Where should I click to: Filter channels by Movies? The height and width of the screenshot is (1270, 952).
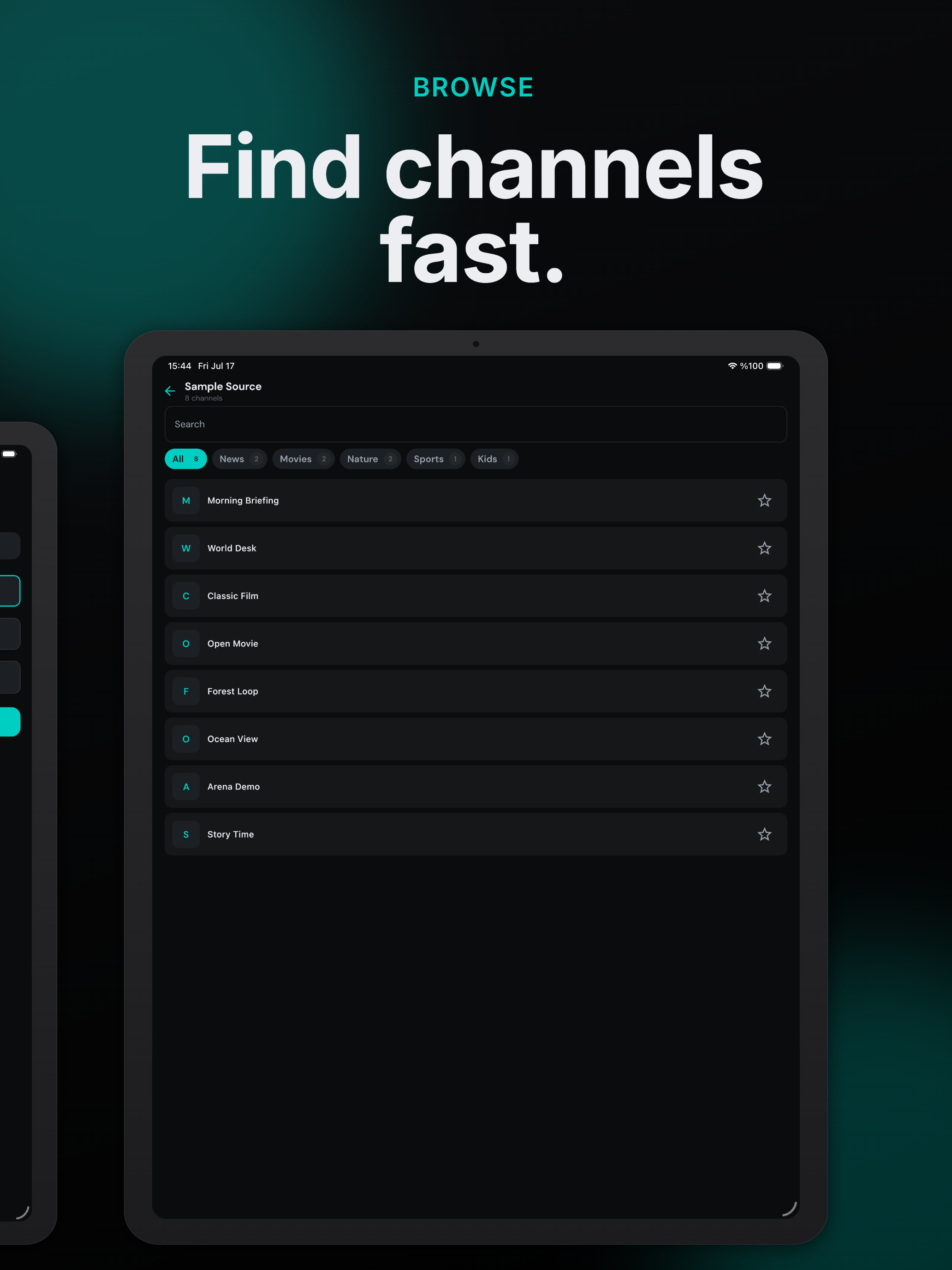(303, 459)
